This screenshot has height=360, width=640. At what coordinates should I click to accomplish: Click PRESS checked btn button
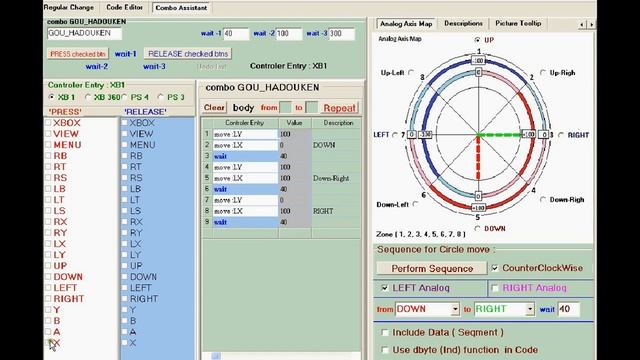pos(78,54)
